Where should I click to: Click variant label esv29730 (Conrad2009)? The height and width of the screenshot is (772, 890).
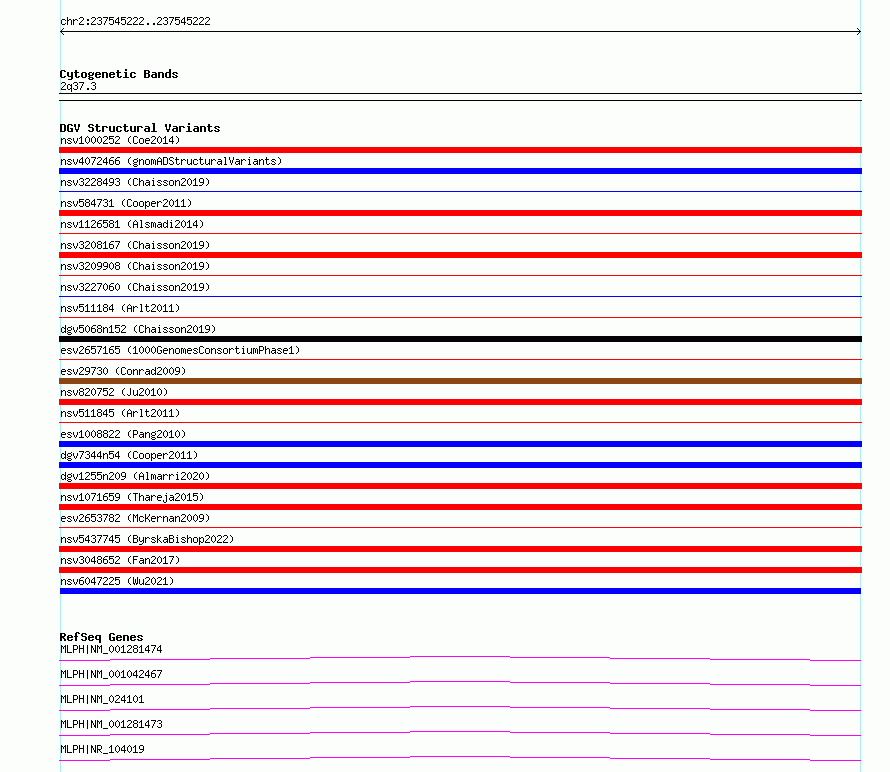tap(123, 371)
